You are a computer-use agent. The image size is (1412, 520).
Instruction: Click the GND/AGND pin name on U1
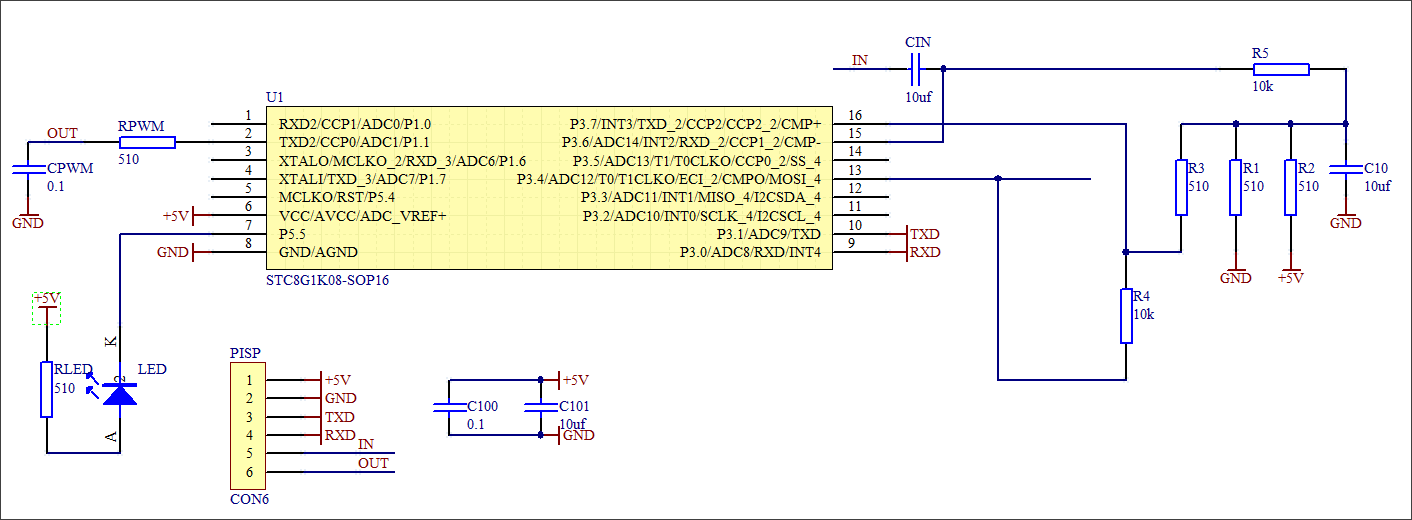tap(319, 252)
